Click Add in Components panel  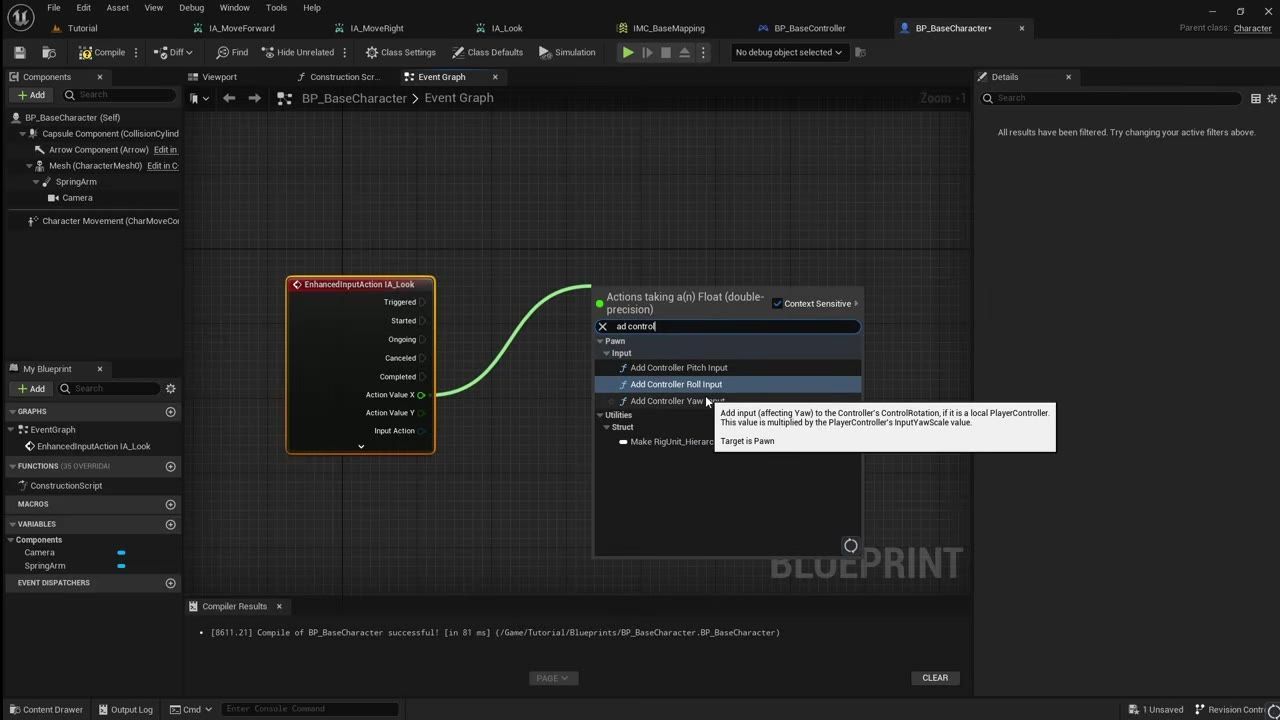(x=31, y=95)
